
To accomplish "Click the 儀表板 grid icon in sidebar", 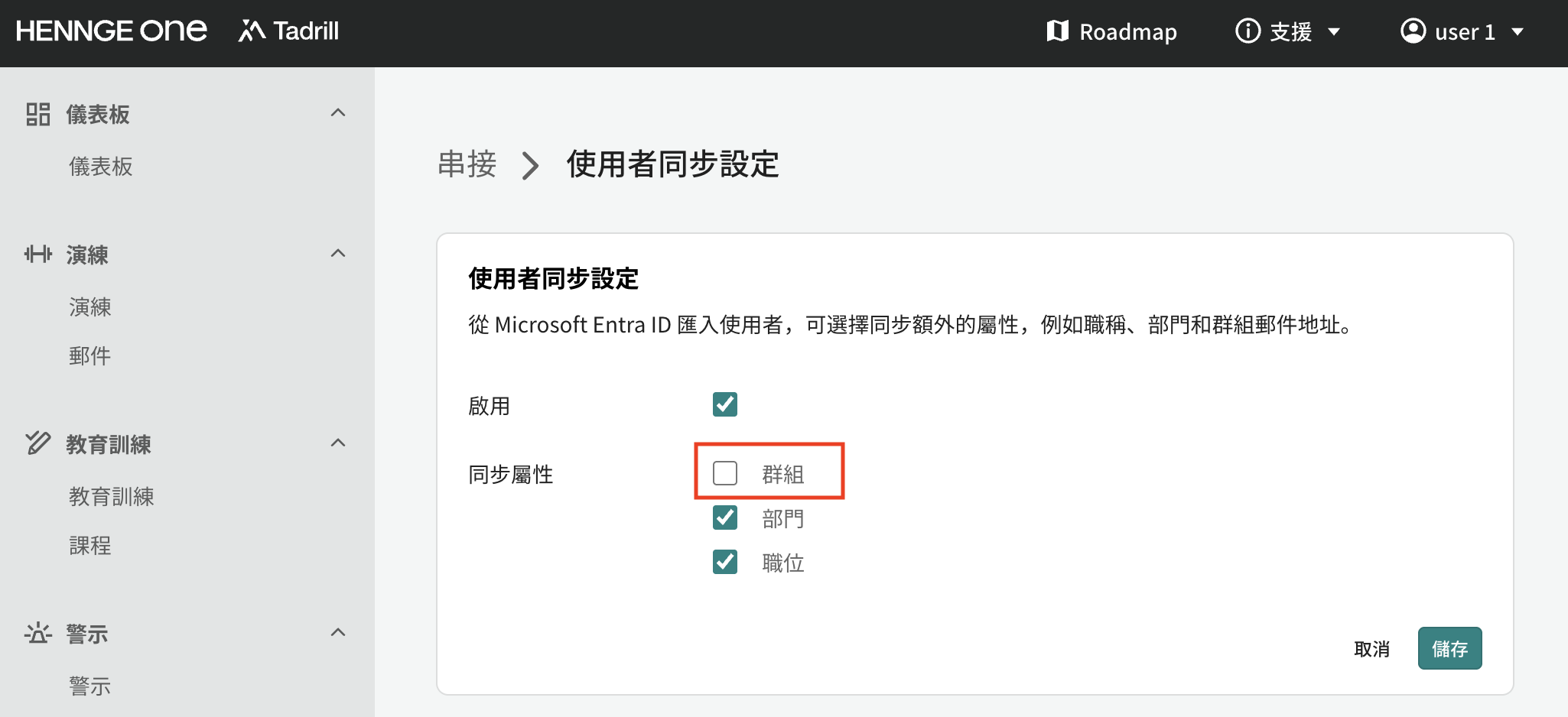I will [x=38, y=115].
